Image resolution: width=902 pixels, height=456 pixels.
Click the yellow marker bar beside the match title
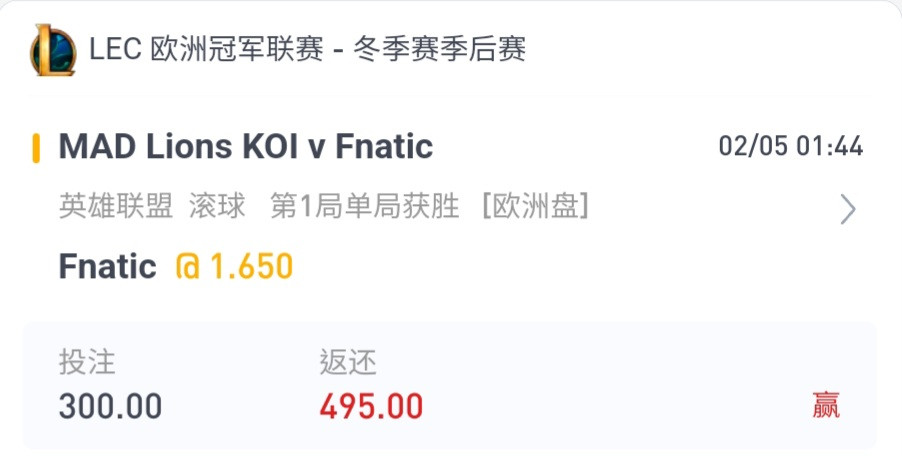[36, 148]
